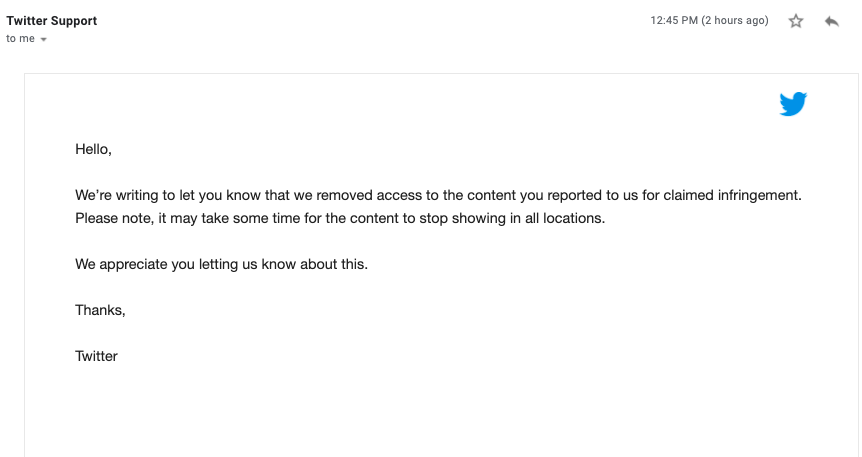
Task: Star this Twitter Support email
Action: [796, 21]
